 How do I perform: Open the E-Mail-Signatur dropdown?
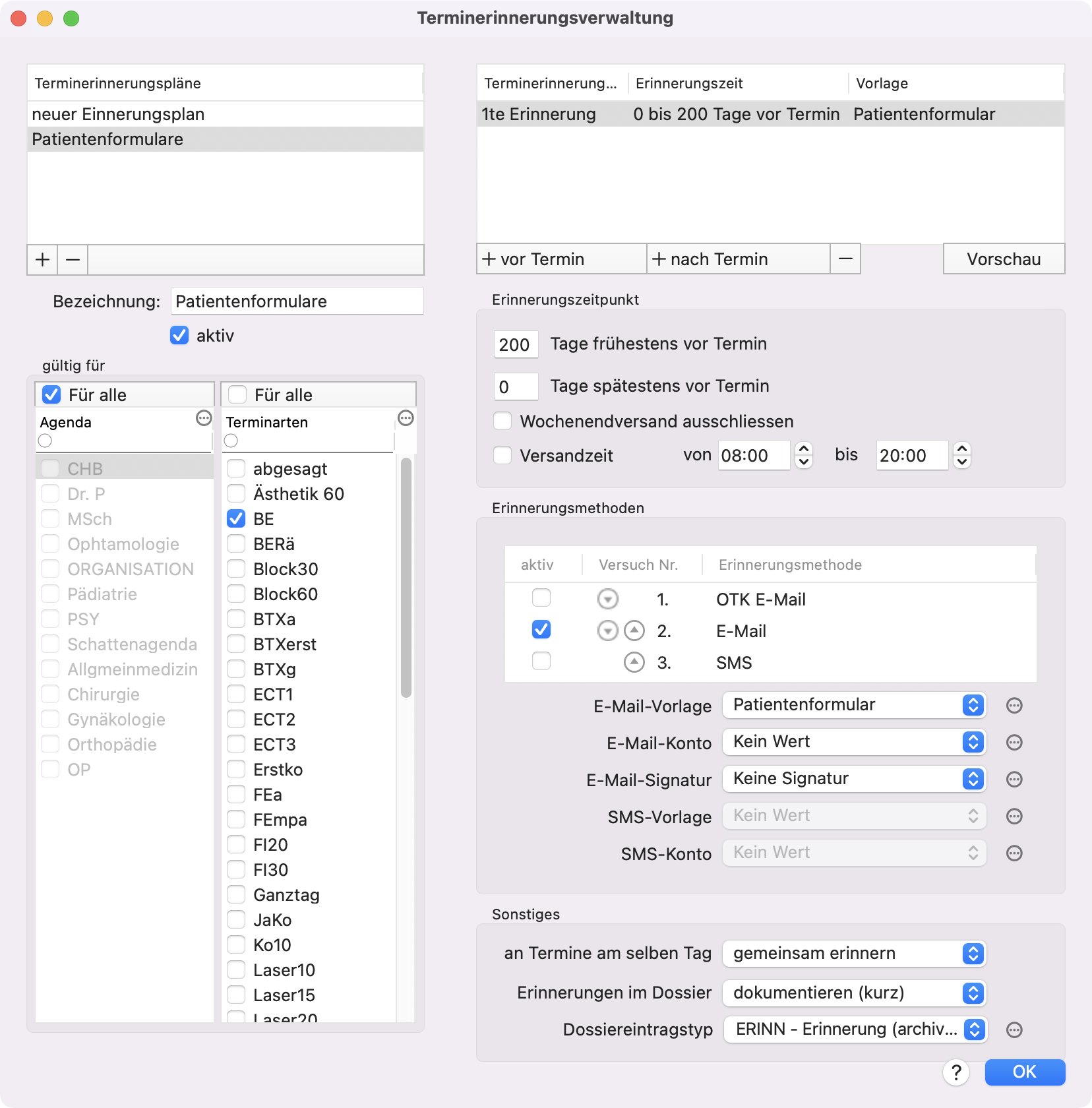[854, 779]
